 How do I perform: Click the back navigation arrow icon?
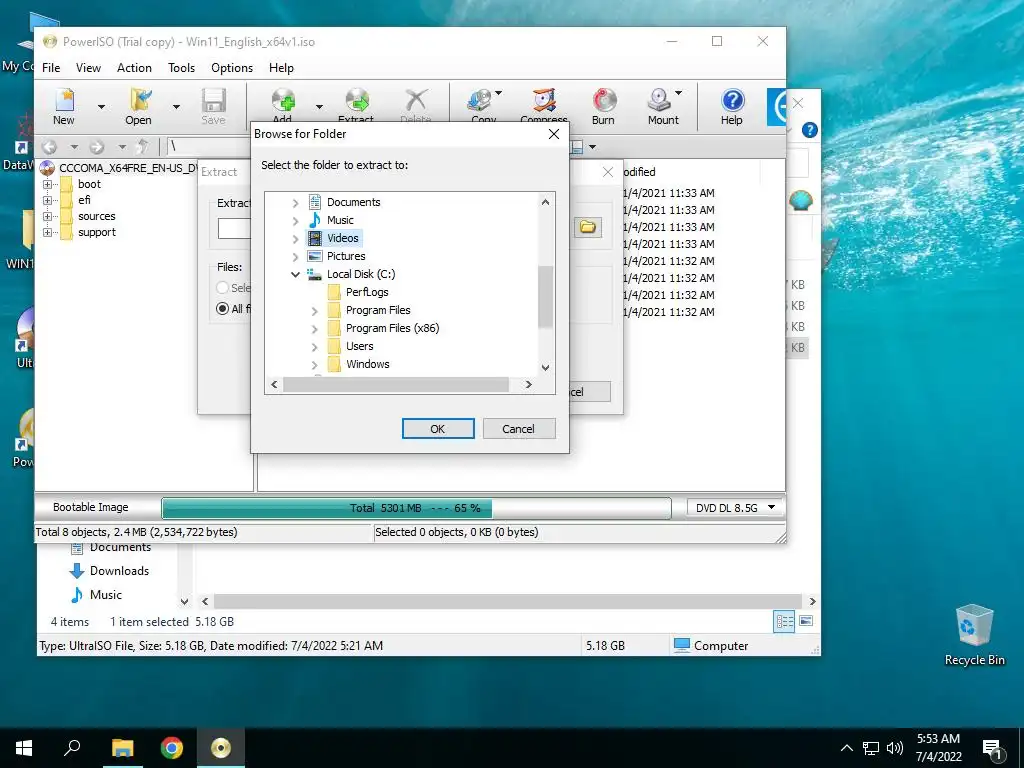(50, 147)
